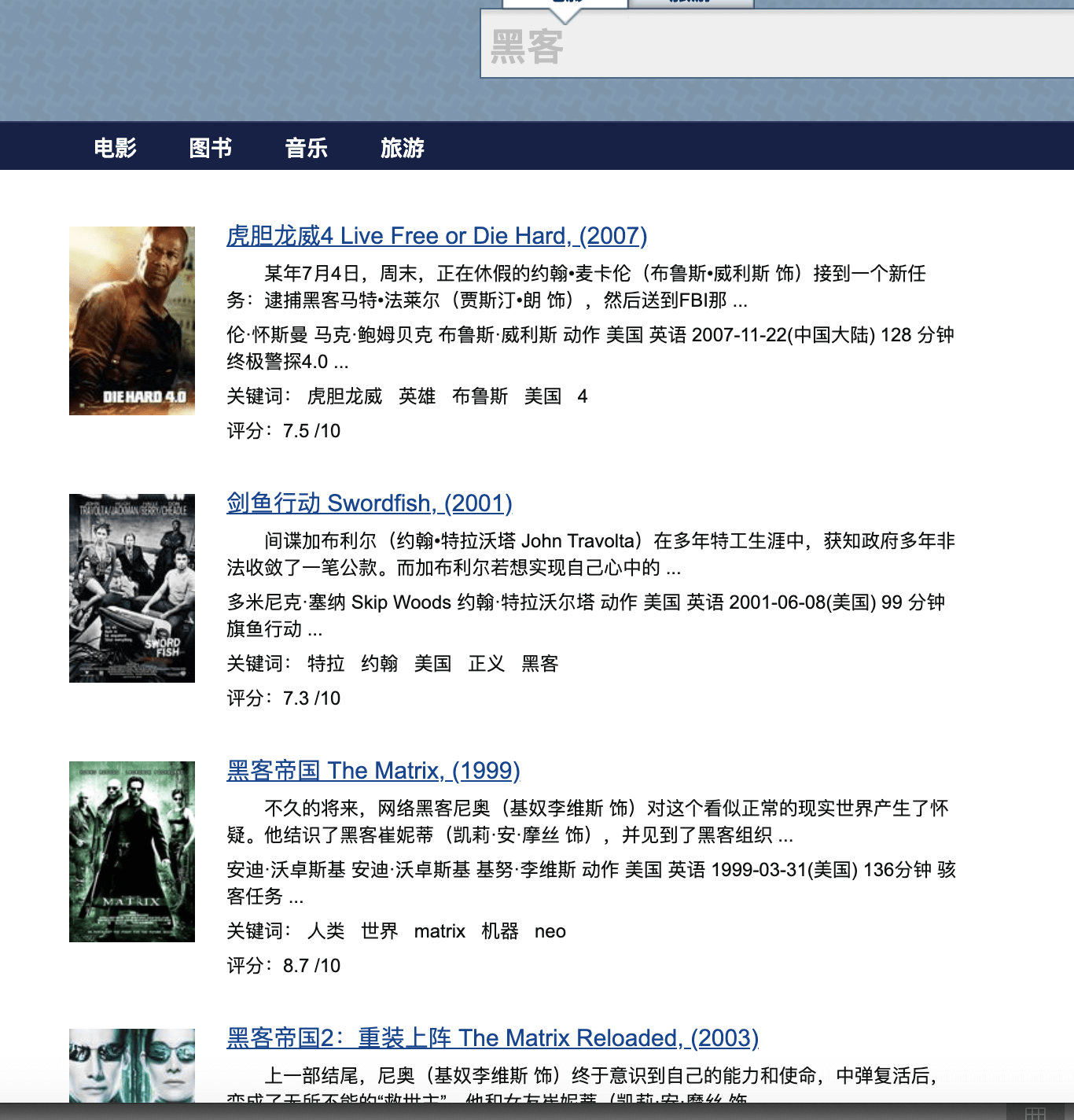Click the Swordfish movie poster
The height and width of the screenshot is (1120, 1074).
(132, 588)
